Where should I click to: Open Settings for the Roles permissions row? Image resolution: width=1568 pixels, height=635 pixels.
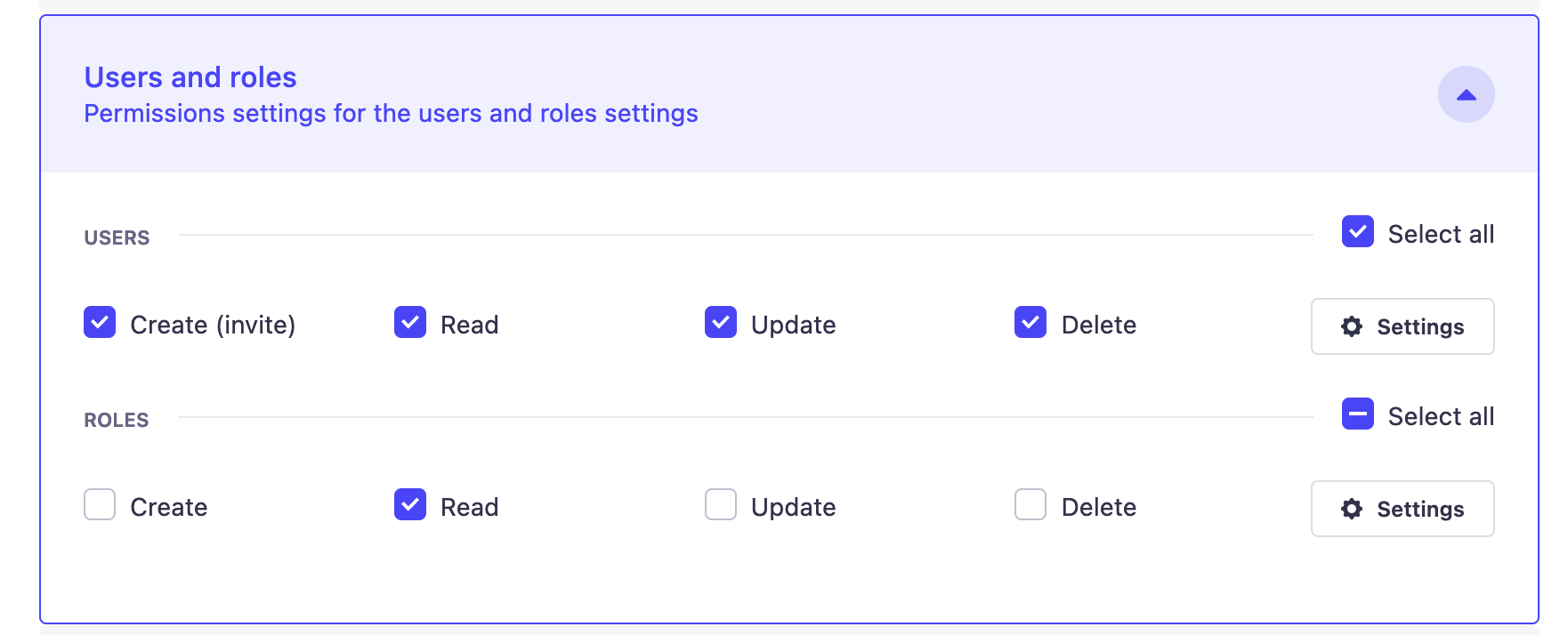click(x=1402, y=509)
